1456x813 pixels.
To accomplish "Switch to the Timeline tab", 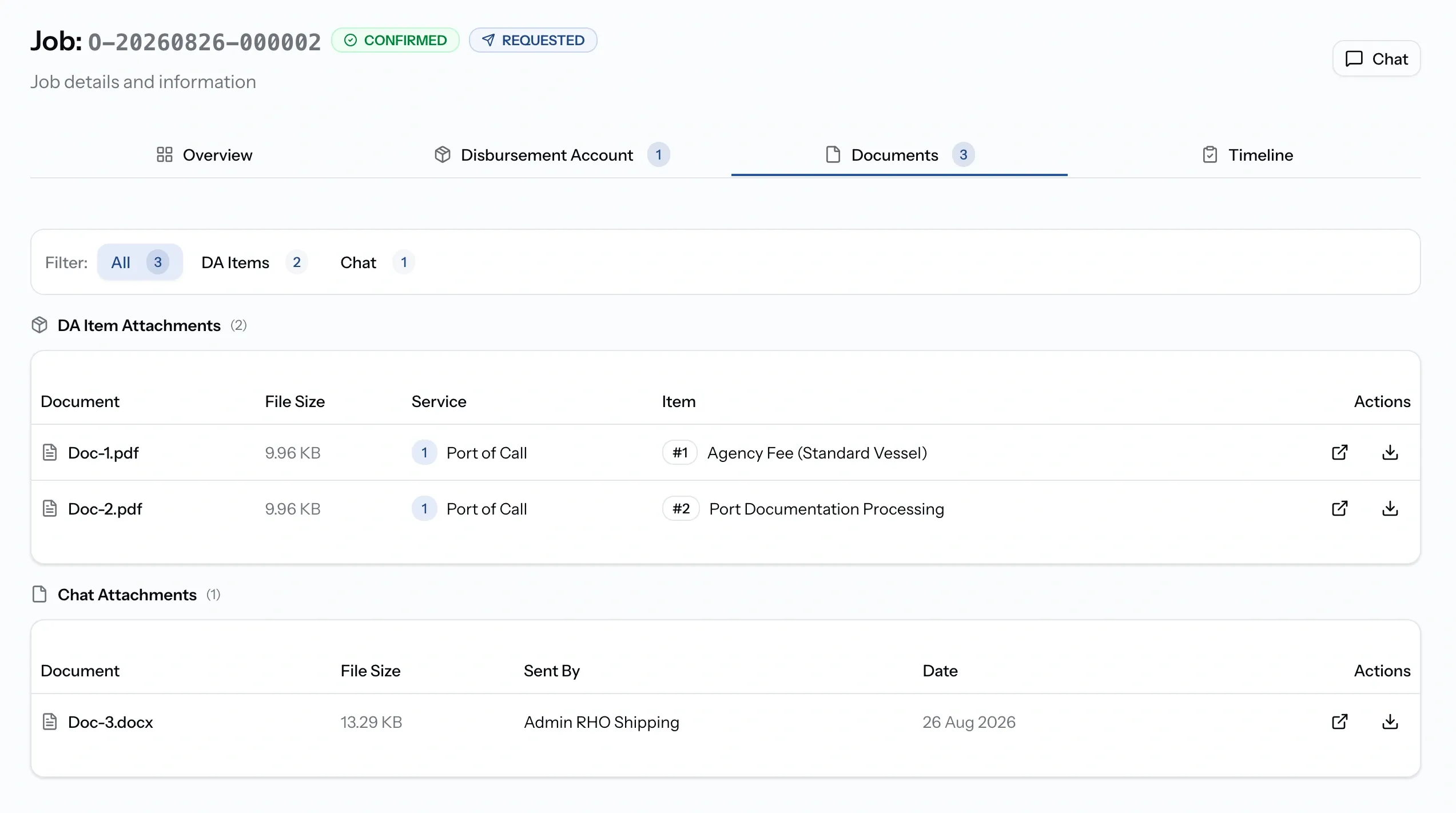I will (1247, 154).
